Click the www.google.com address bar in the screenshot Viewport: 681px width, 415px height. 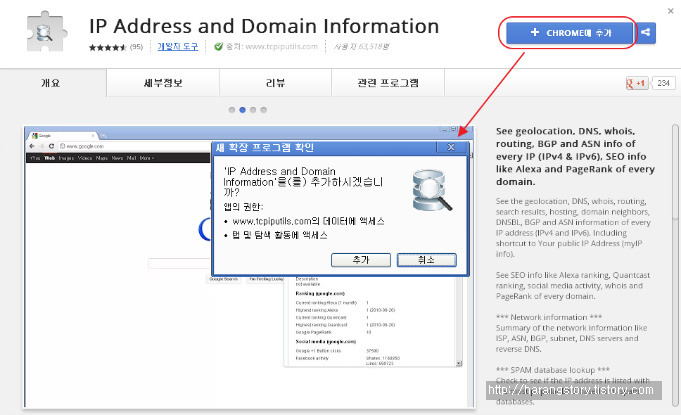[x=135, y=146]
